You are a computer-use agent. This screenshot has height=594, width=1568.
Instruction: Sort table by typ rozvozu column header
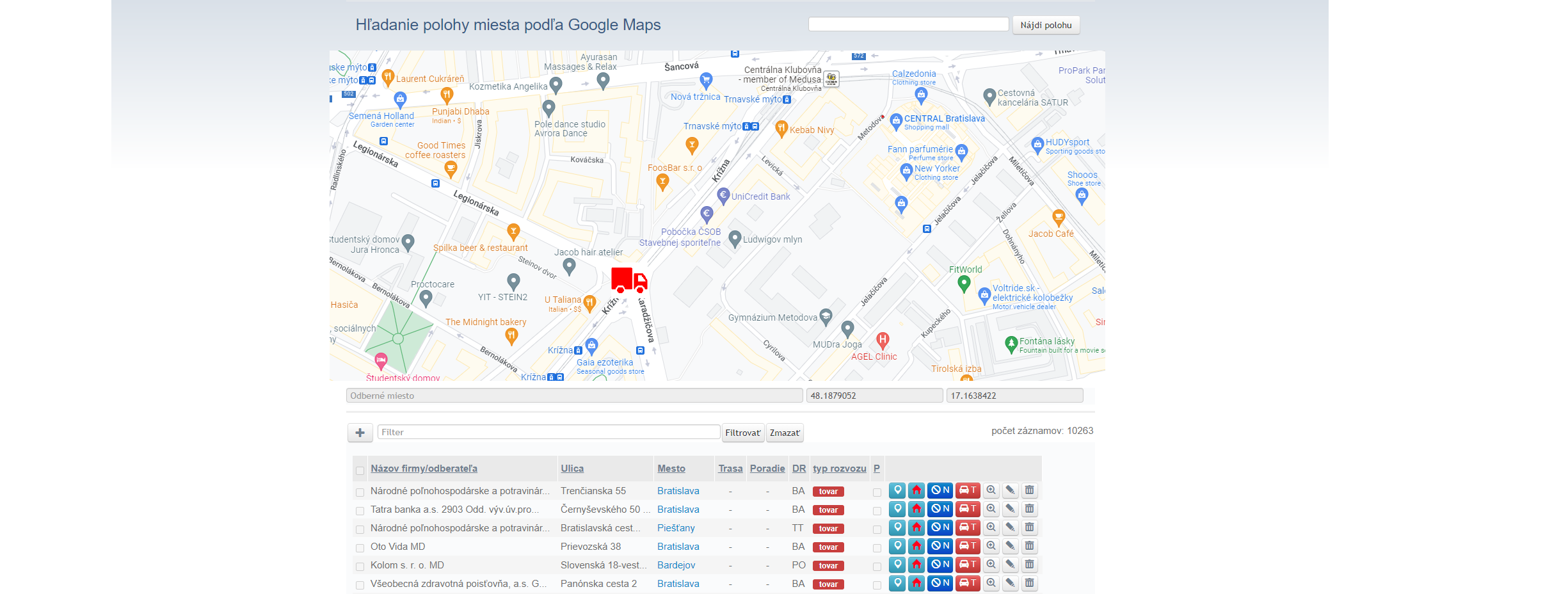pyautogui.click(x=840, y=469)
